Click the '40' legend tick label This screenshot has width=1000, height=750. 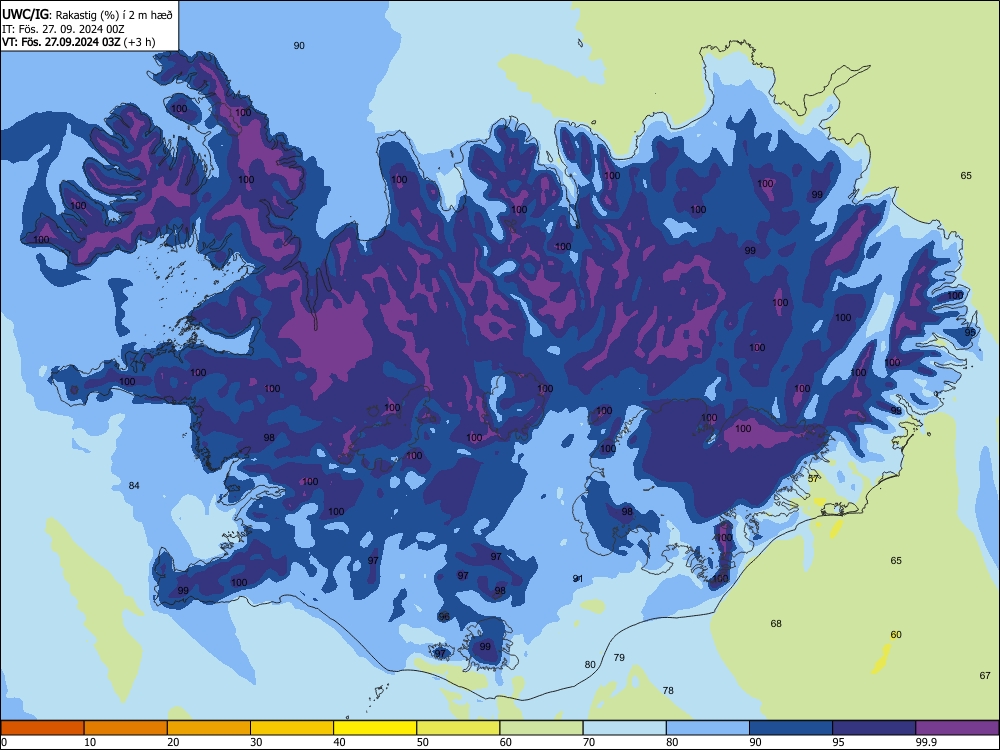pyautogui.click(x=340, y=742)
